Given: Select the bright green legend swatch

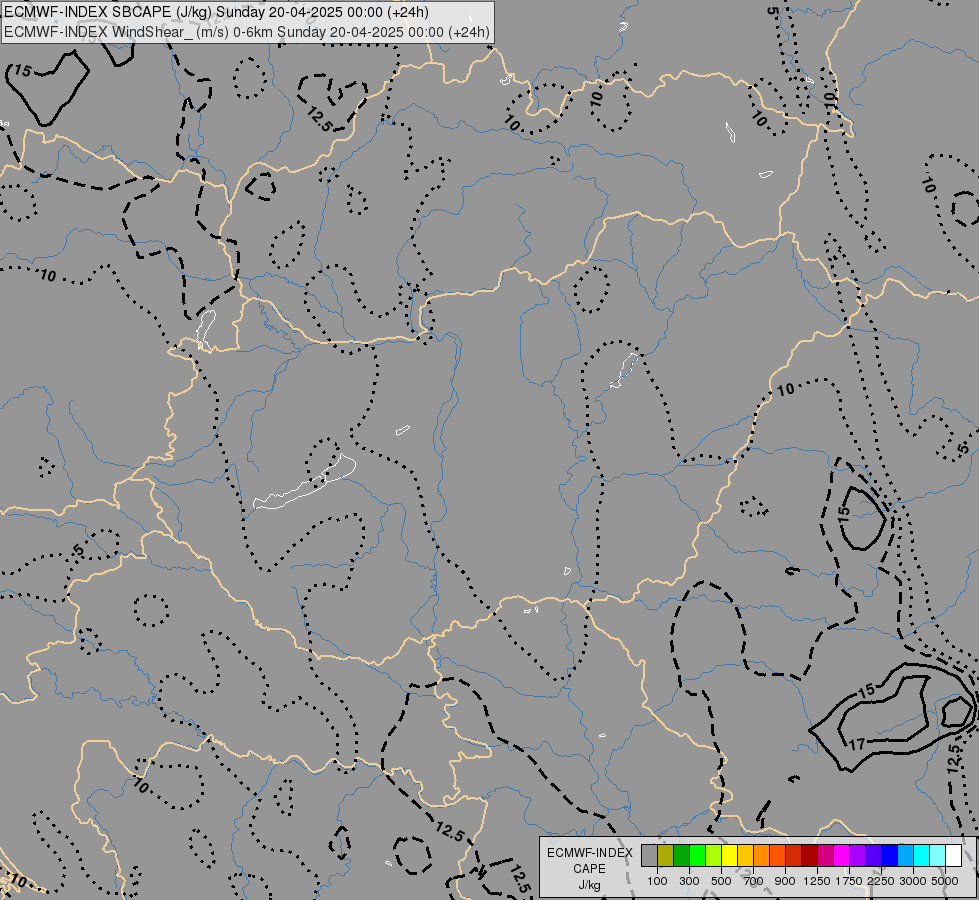Looking at the screenshot, I should [697, 855].
